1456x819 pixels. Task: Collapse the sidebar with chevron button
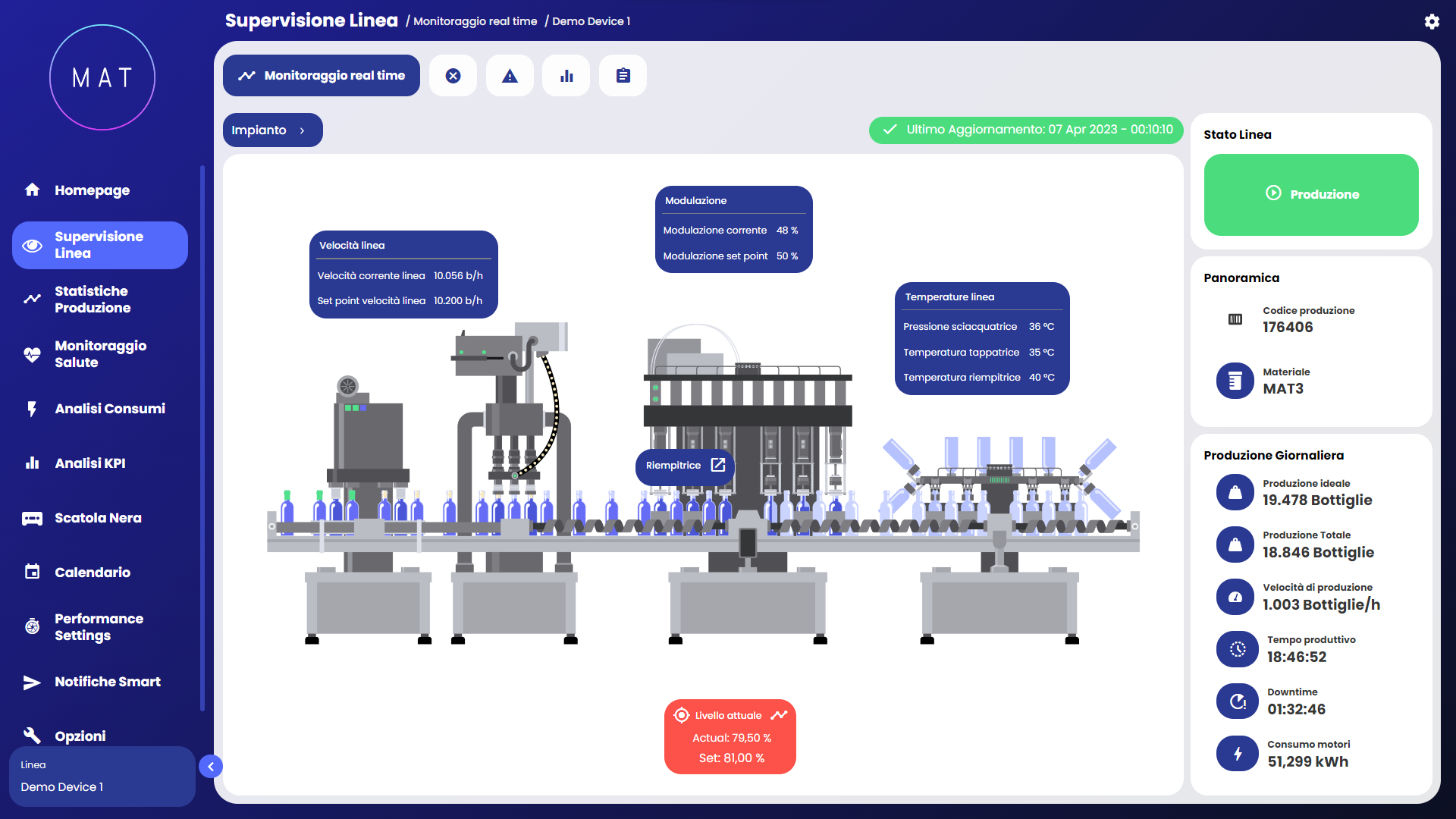point(211,767)
